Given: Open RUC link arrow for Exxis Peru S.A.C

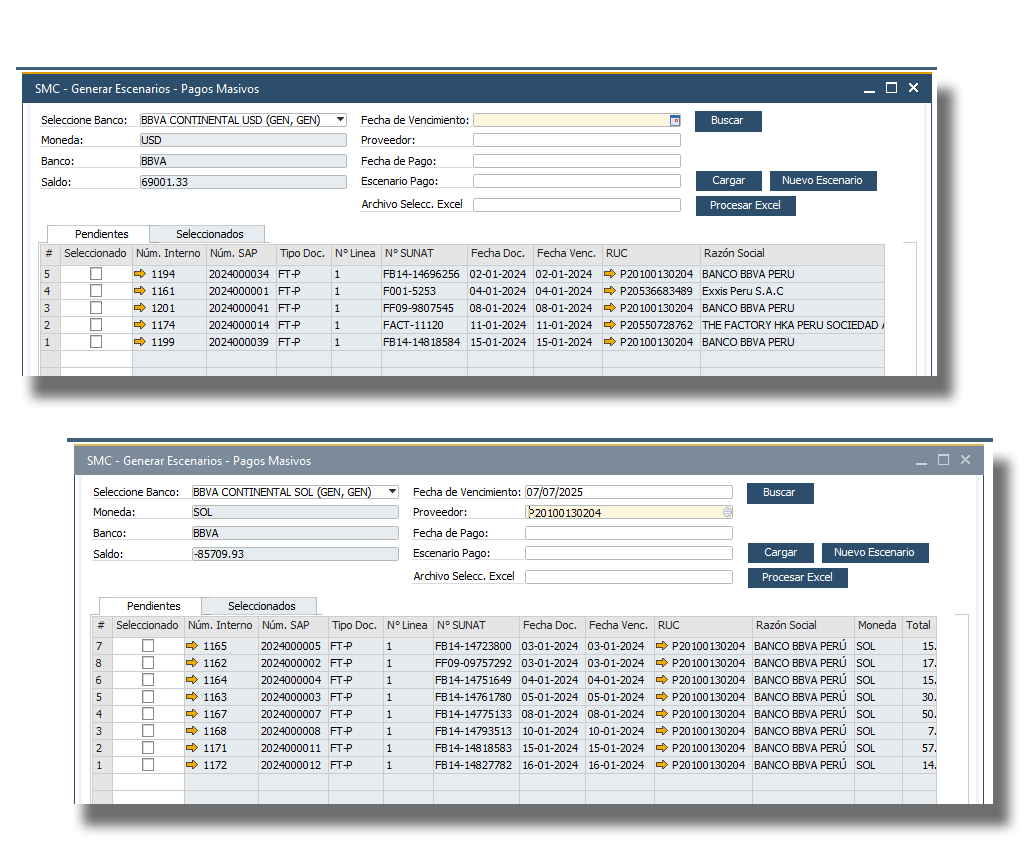Looking at the screenshot, I should [610, 291].
